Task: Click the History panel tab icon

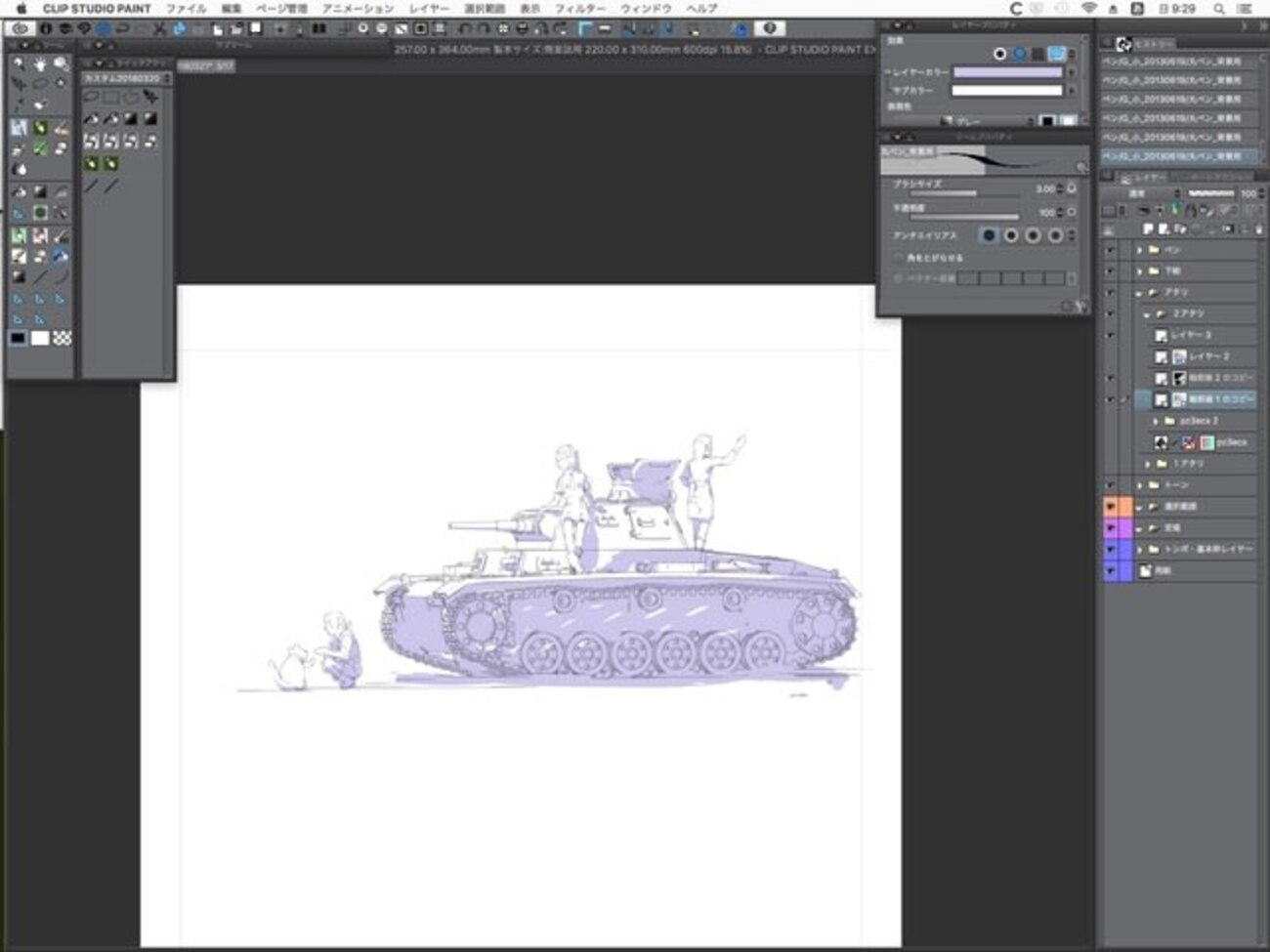Action: point(1124,44)
